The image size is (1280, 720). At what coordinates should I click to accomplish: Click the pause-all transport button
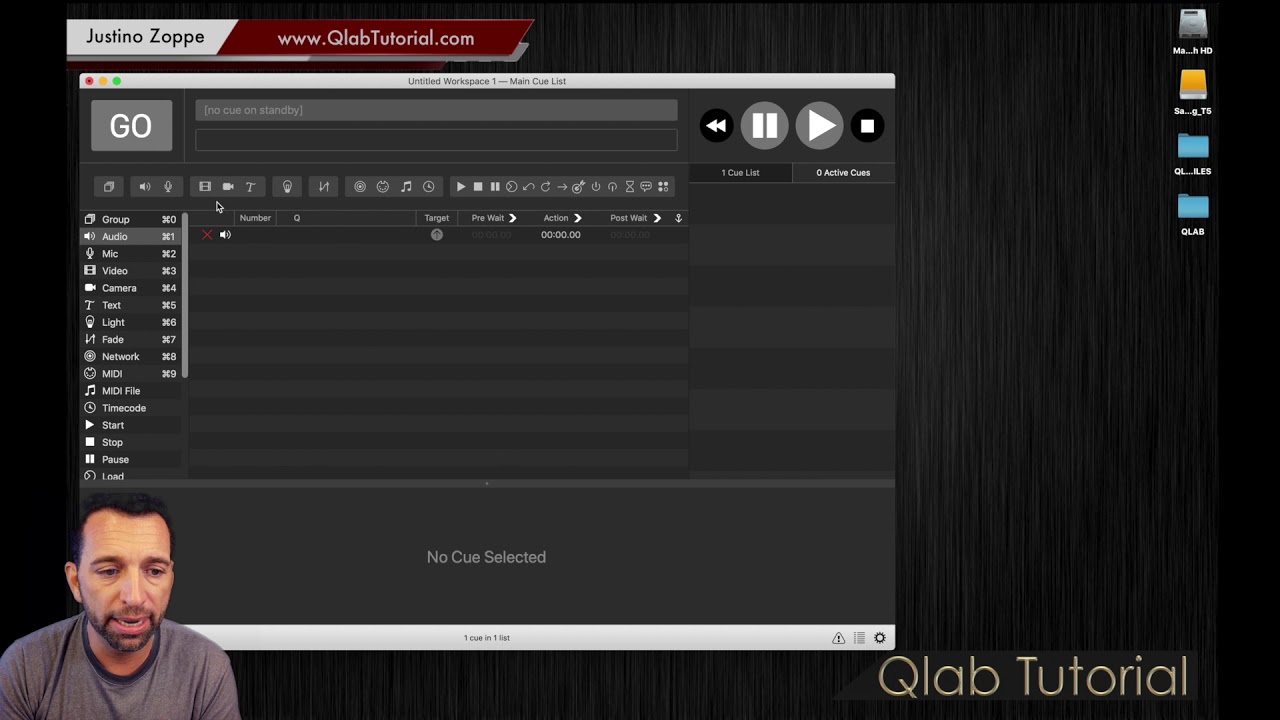pyautogui.click(x=765, y=126)
